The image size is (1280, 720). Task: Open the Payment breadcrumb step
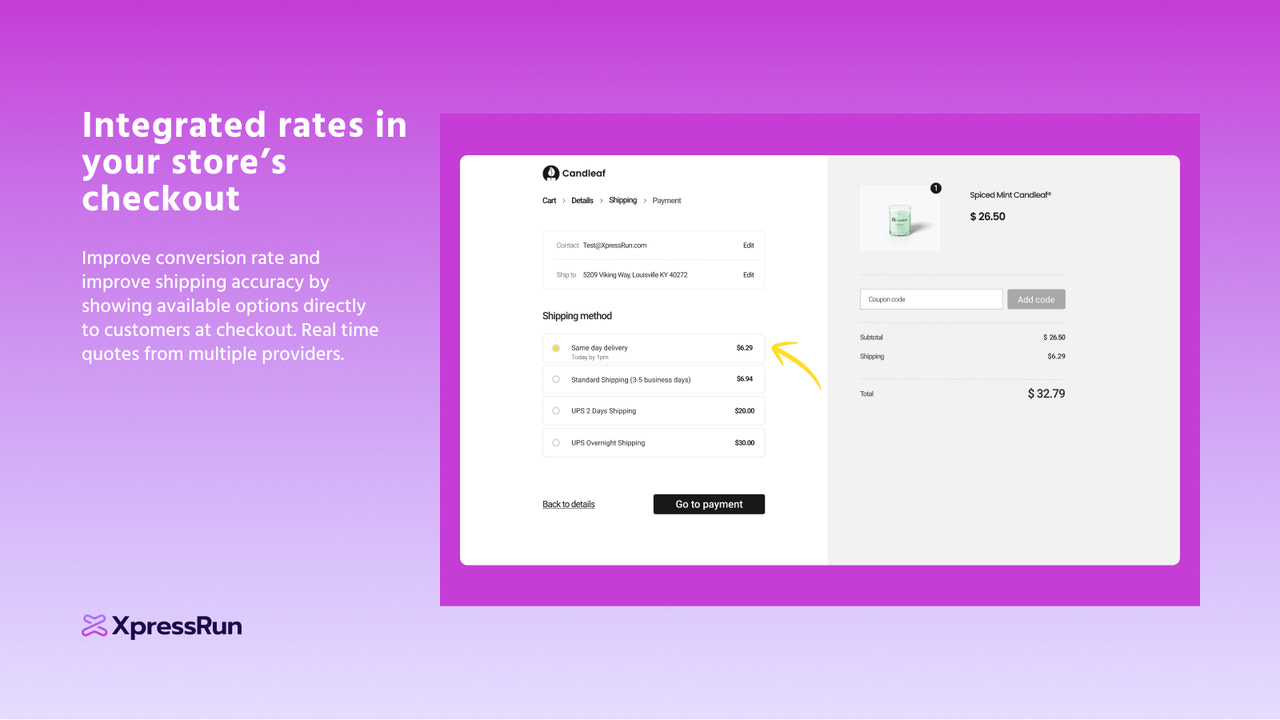click(x=666, y=201)
